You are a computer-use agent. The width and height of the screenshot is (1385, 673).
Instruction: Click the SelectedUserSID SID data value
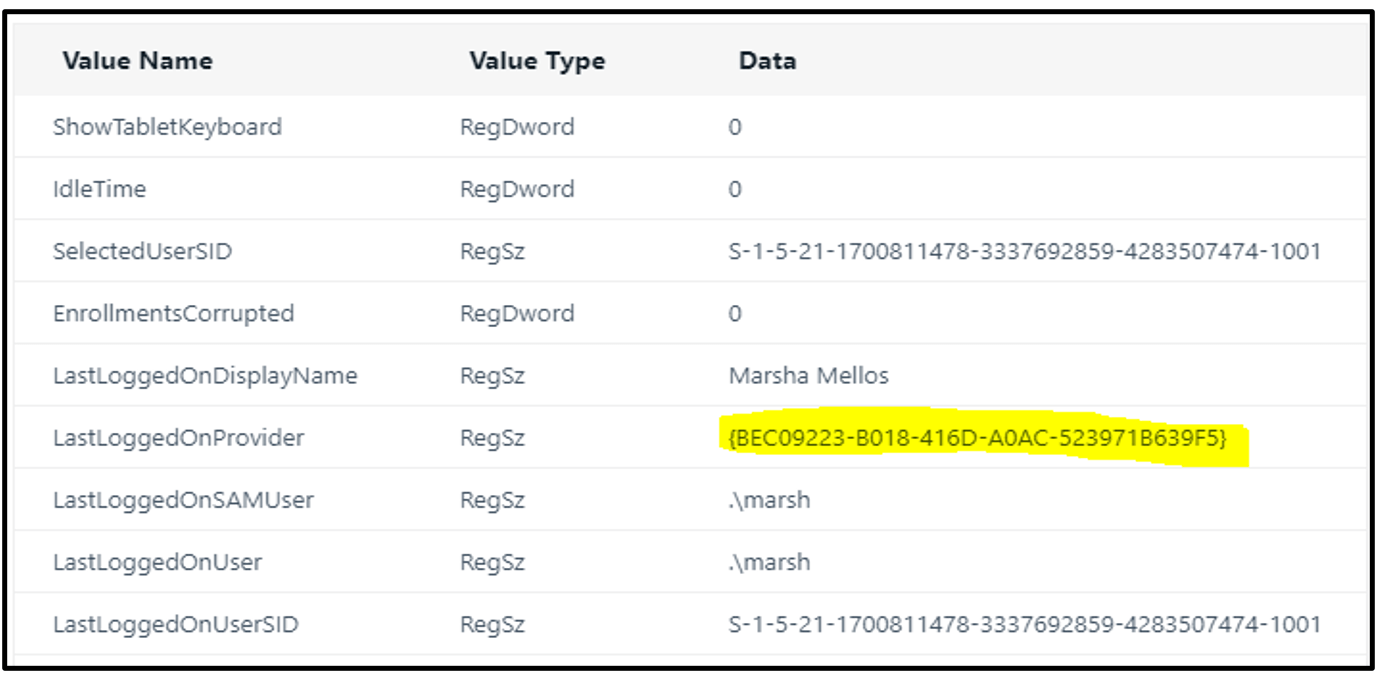coord(1025,251)
